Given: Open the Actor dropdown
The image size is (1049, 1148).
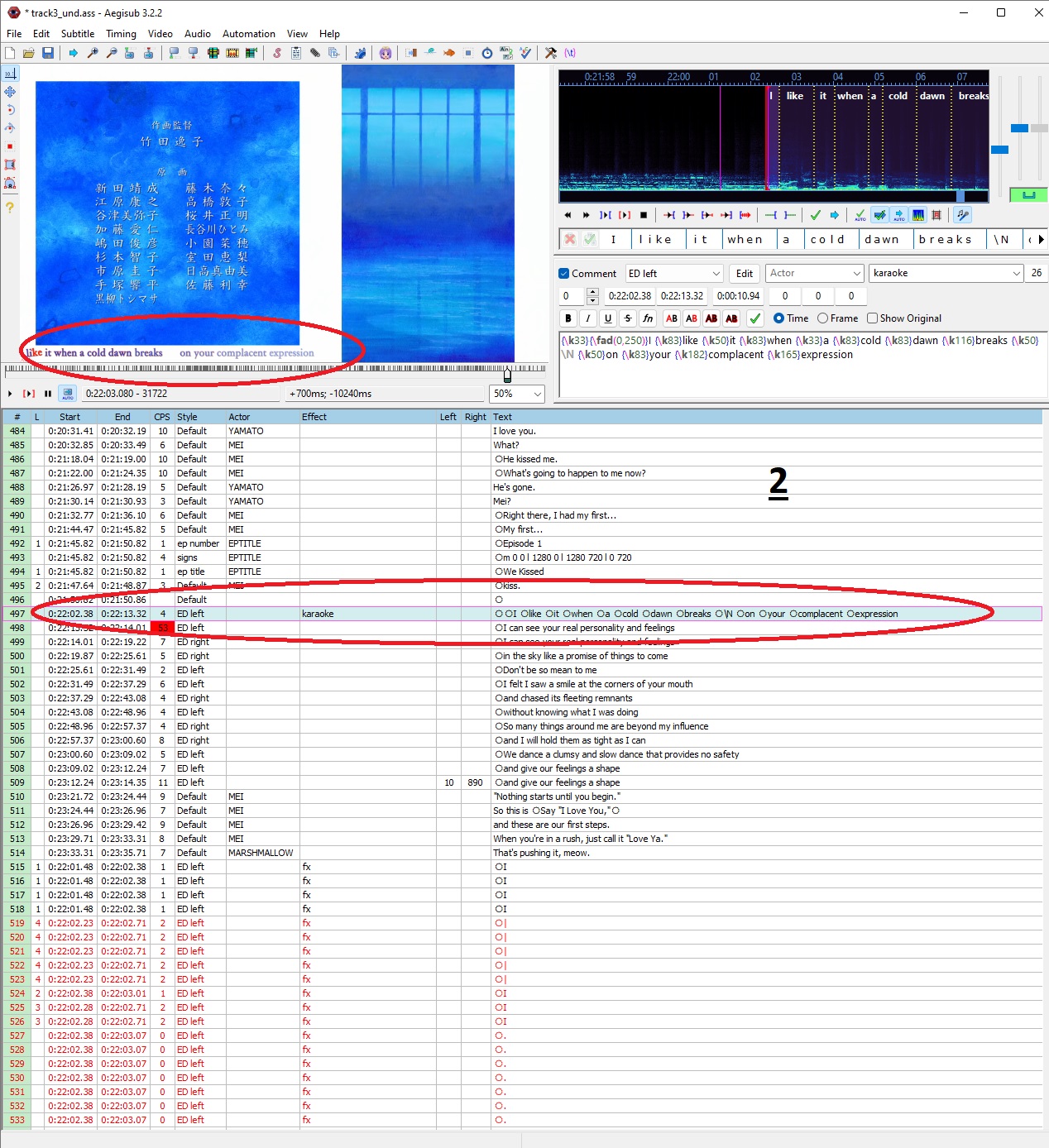Looking at the screenshot, I should click(856, 274).
